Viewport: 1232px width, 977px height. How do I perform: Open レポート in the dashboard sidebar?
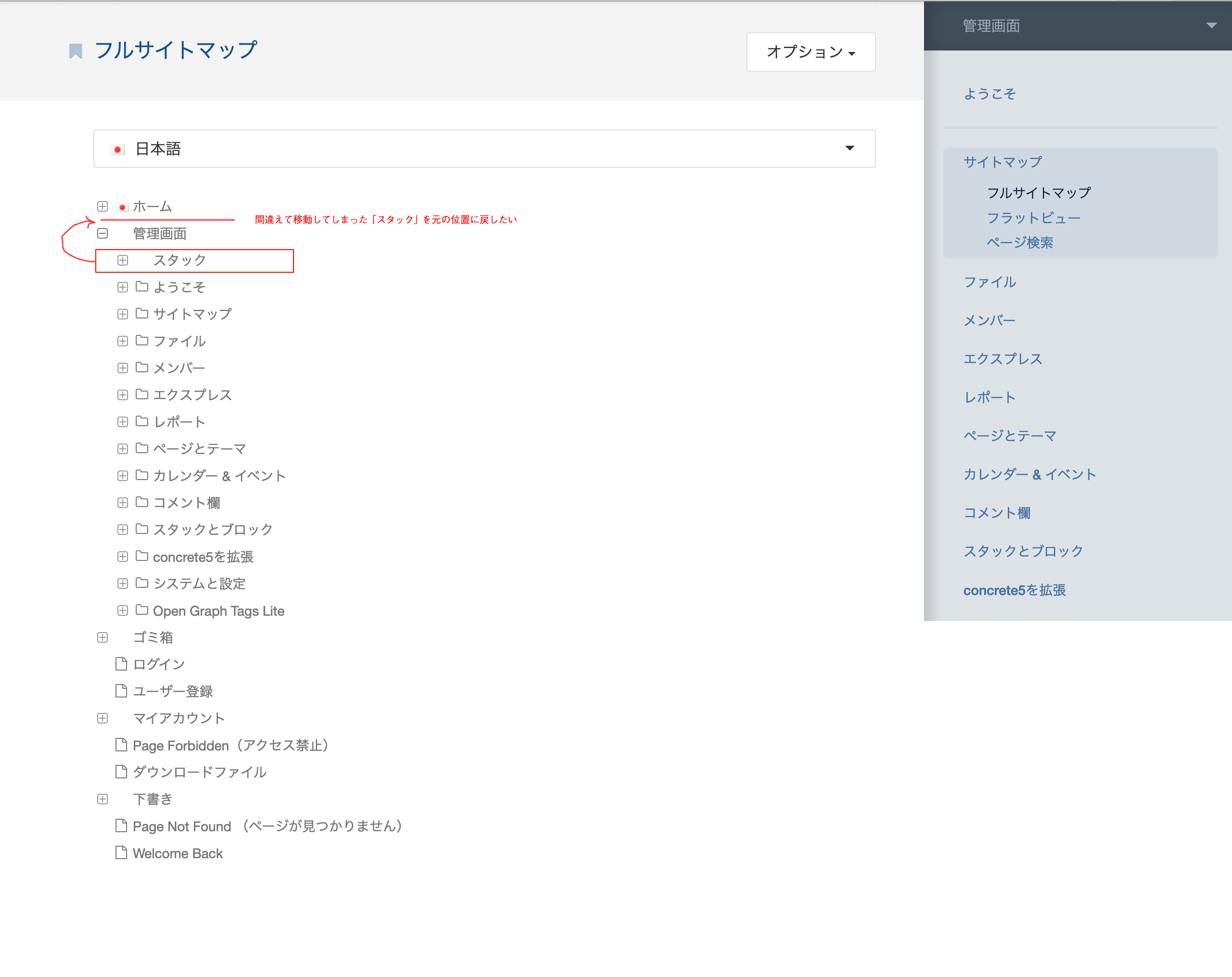tap(990, 398)
